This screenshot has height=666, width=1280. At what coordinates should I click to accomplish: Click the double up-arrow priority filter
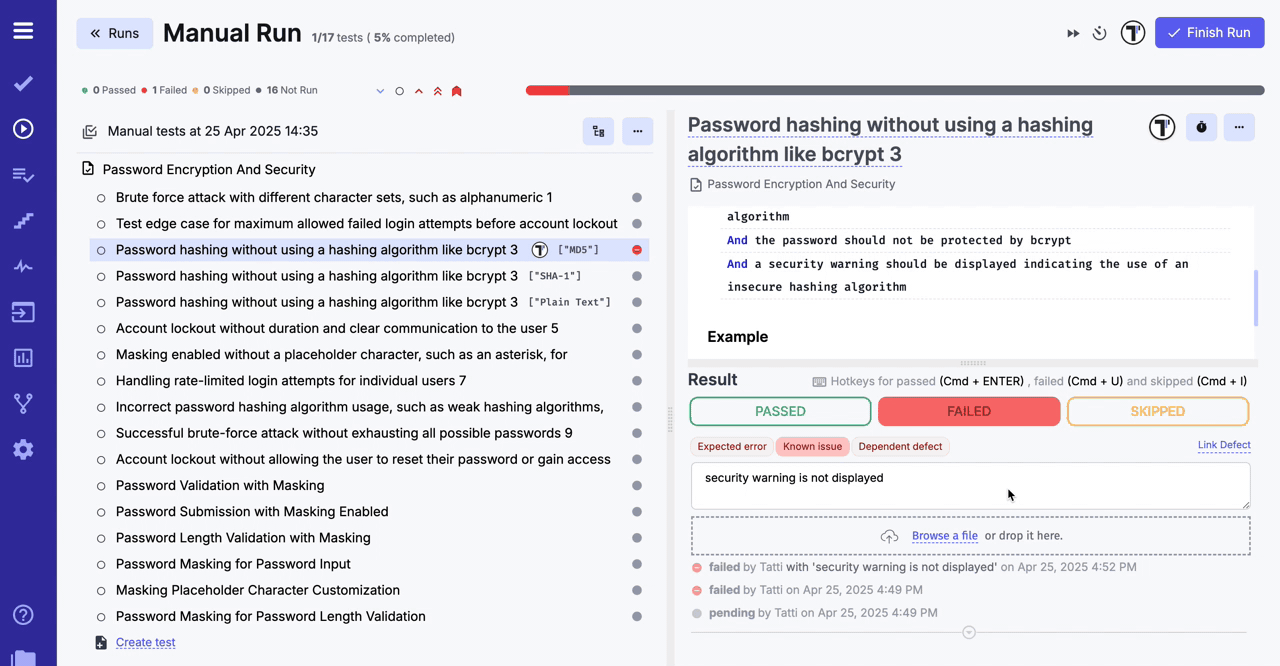coord(437,91)
